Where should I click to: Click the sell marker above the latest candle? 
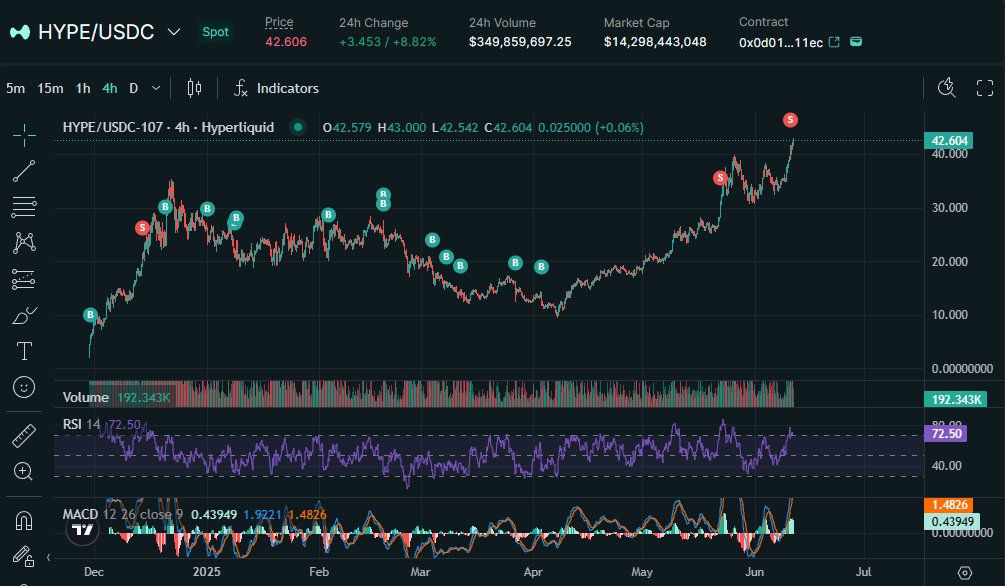click(790, 120)
